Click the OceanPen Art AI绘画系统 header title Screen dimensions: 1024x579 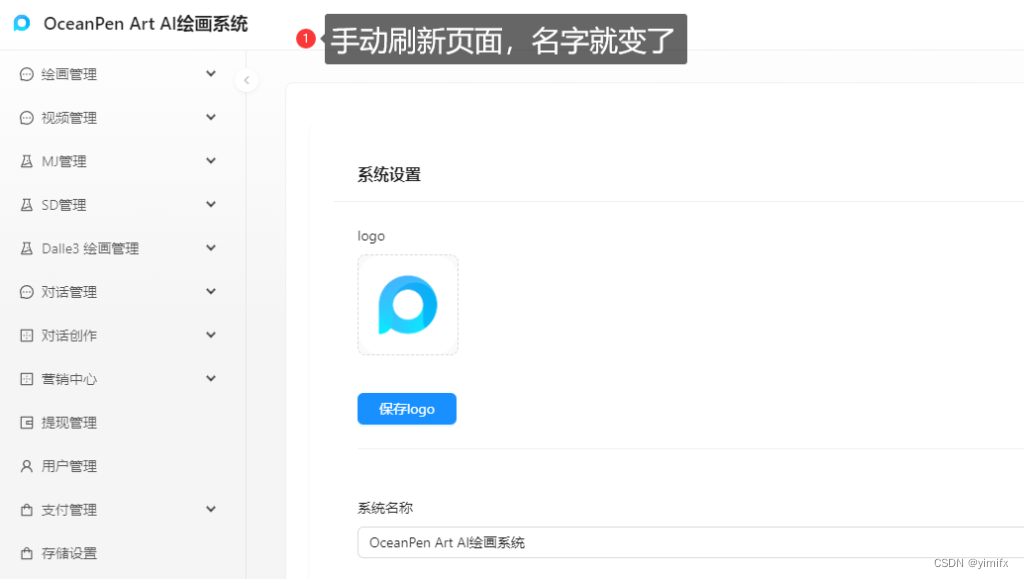click(146, 23)
